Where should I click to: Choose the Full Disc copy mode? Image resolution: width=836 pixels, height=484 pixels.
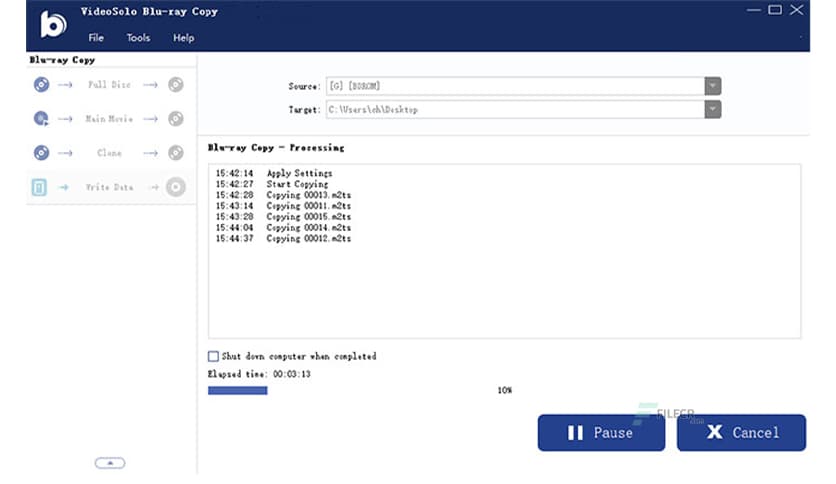point(109,85)
